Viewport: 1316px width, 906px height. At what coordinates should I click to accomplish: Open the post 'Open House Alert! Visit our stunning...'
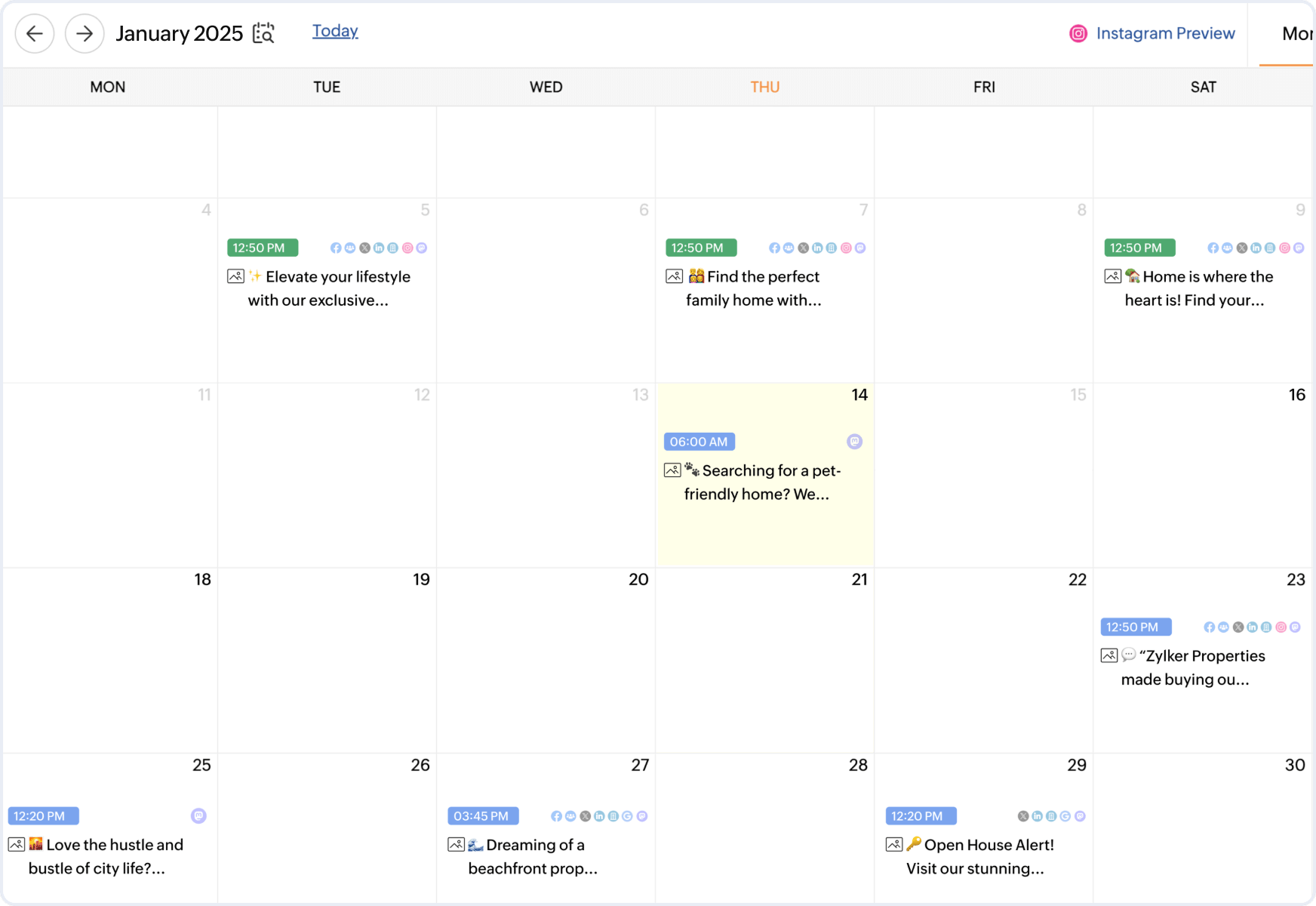tap(980, 856)
